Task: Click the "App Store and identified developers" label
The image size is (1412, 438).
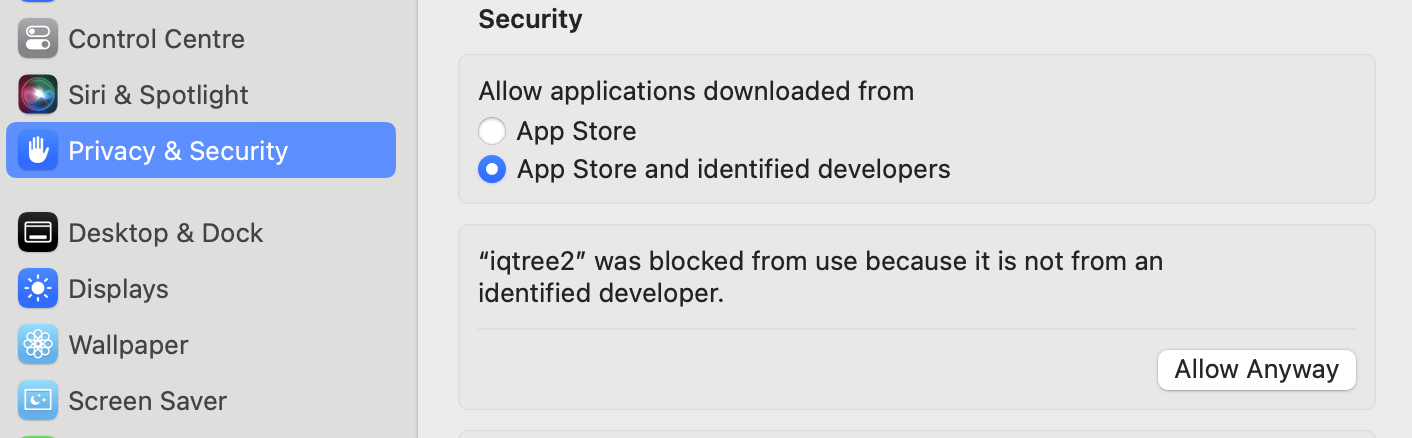Action: pos(733,169)
